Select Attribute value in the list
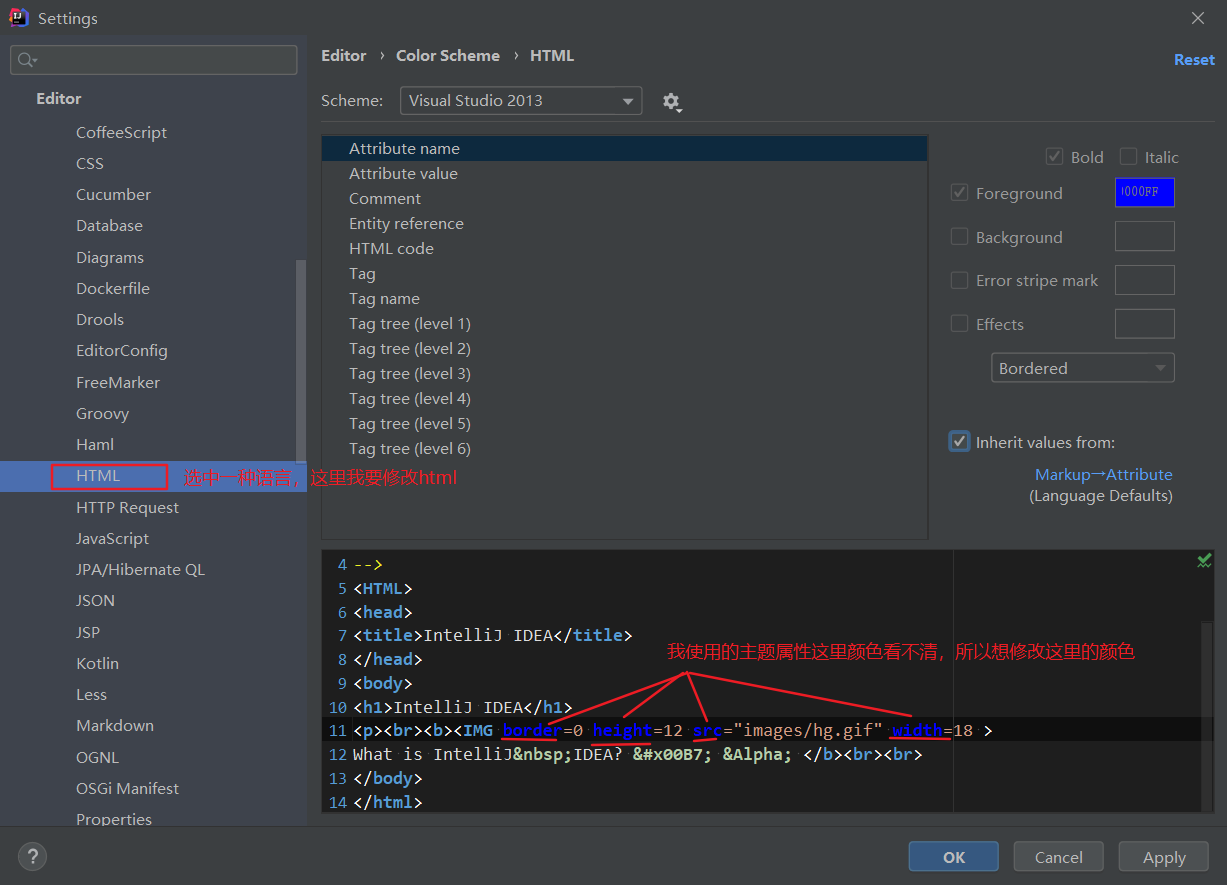This screenshot has height=885, width=1227. 403,173
